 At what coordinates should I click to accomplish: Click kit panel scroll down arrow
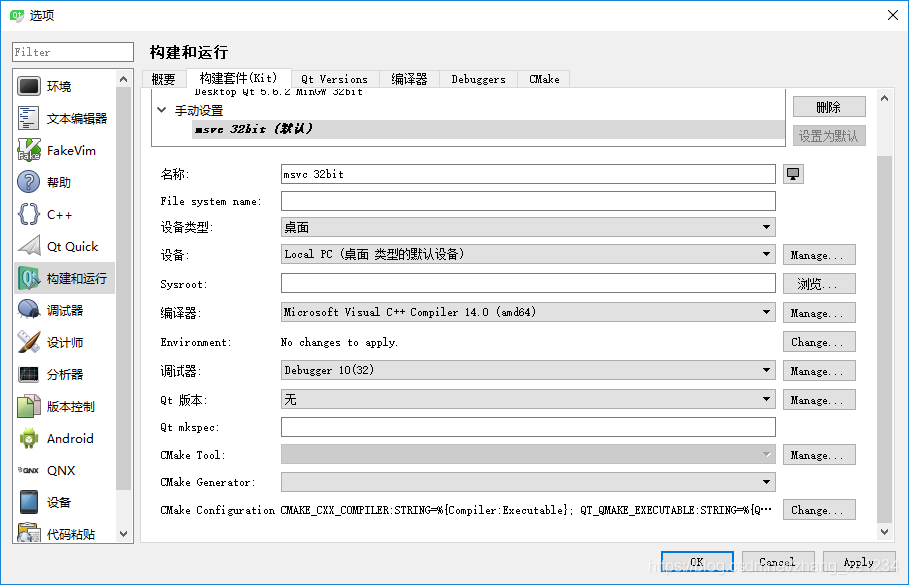(x=884, y=531)
